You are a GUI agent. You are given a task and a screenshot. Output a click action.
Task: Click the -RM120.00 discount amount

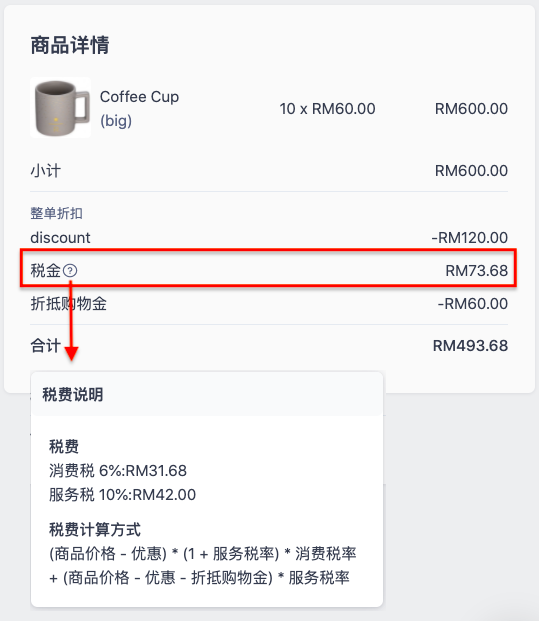(x=470, y=238)
